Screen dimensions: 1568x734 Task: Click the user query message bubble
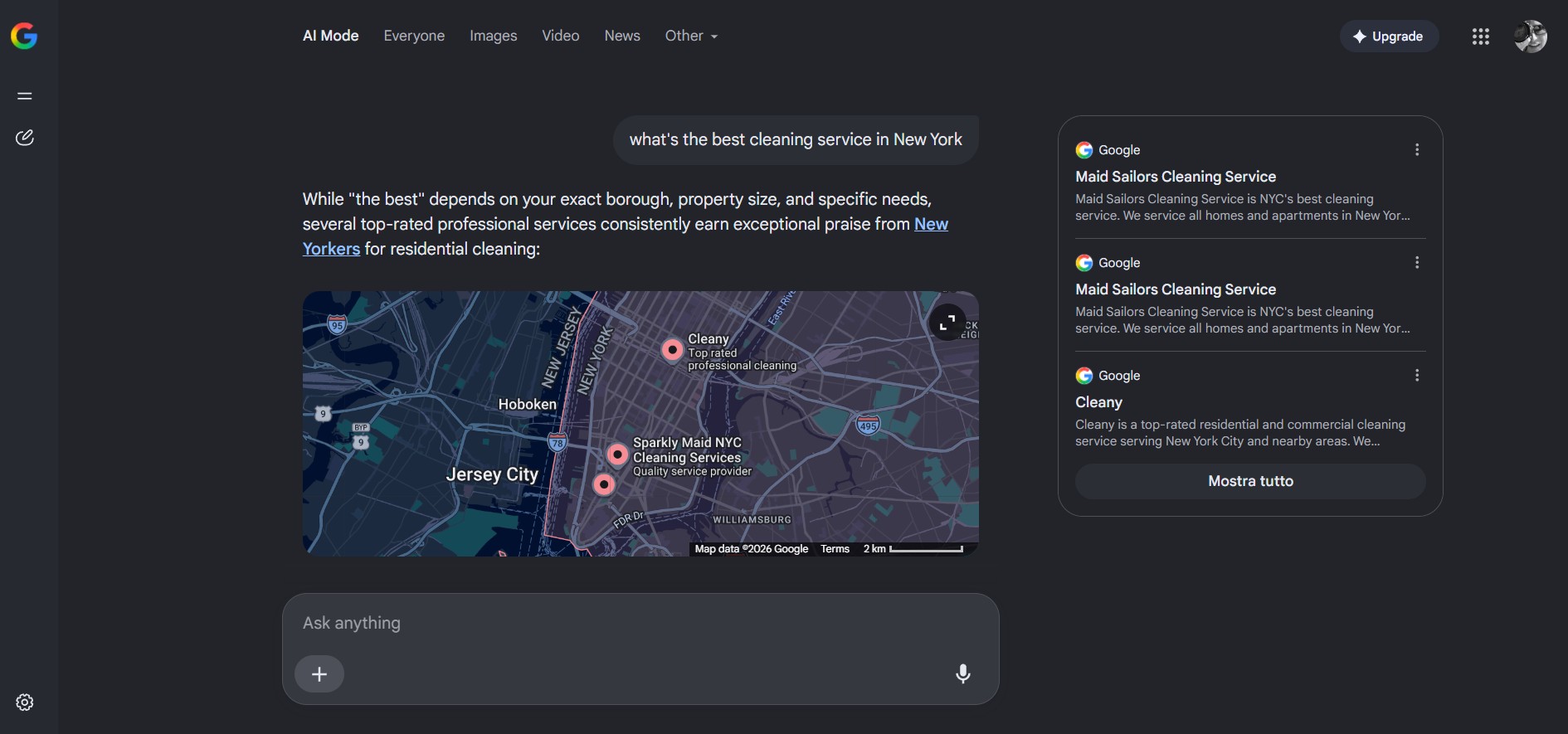pyautogui.click(x=796, y=140)
